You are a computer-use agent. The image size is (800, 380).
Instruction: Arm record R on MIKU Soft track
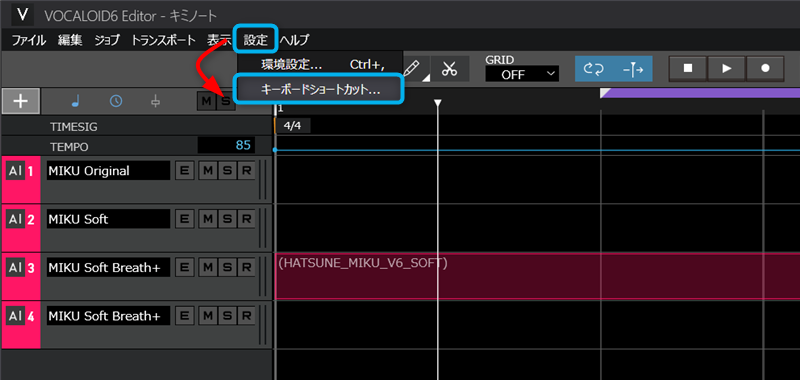246,219
